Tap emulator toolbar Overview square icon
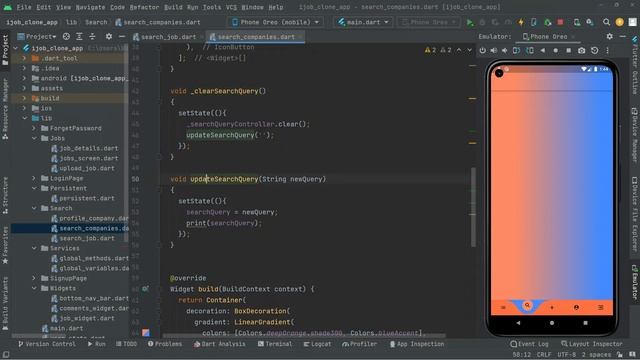640x360 pixels. 569,51
